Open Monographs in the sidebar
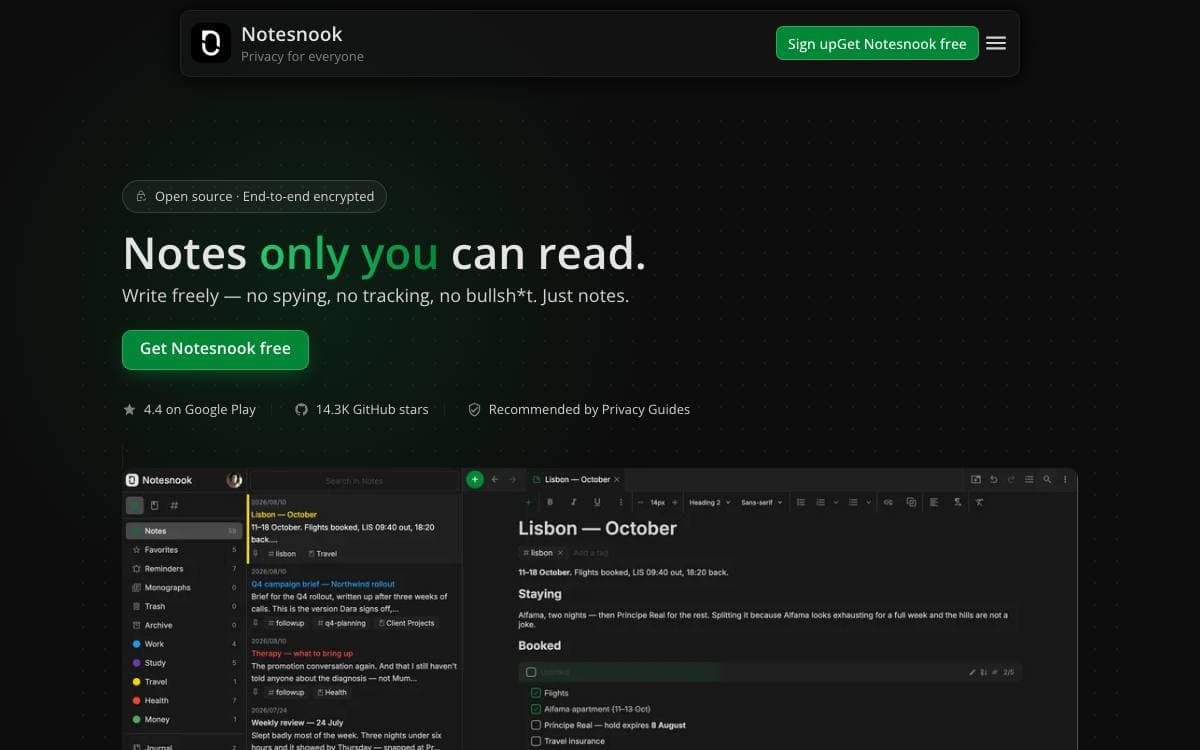 point(184,587)
